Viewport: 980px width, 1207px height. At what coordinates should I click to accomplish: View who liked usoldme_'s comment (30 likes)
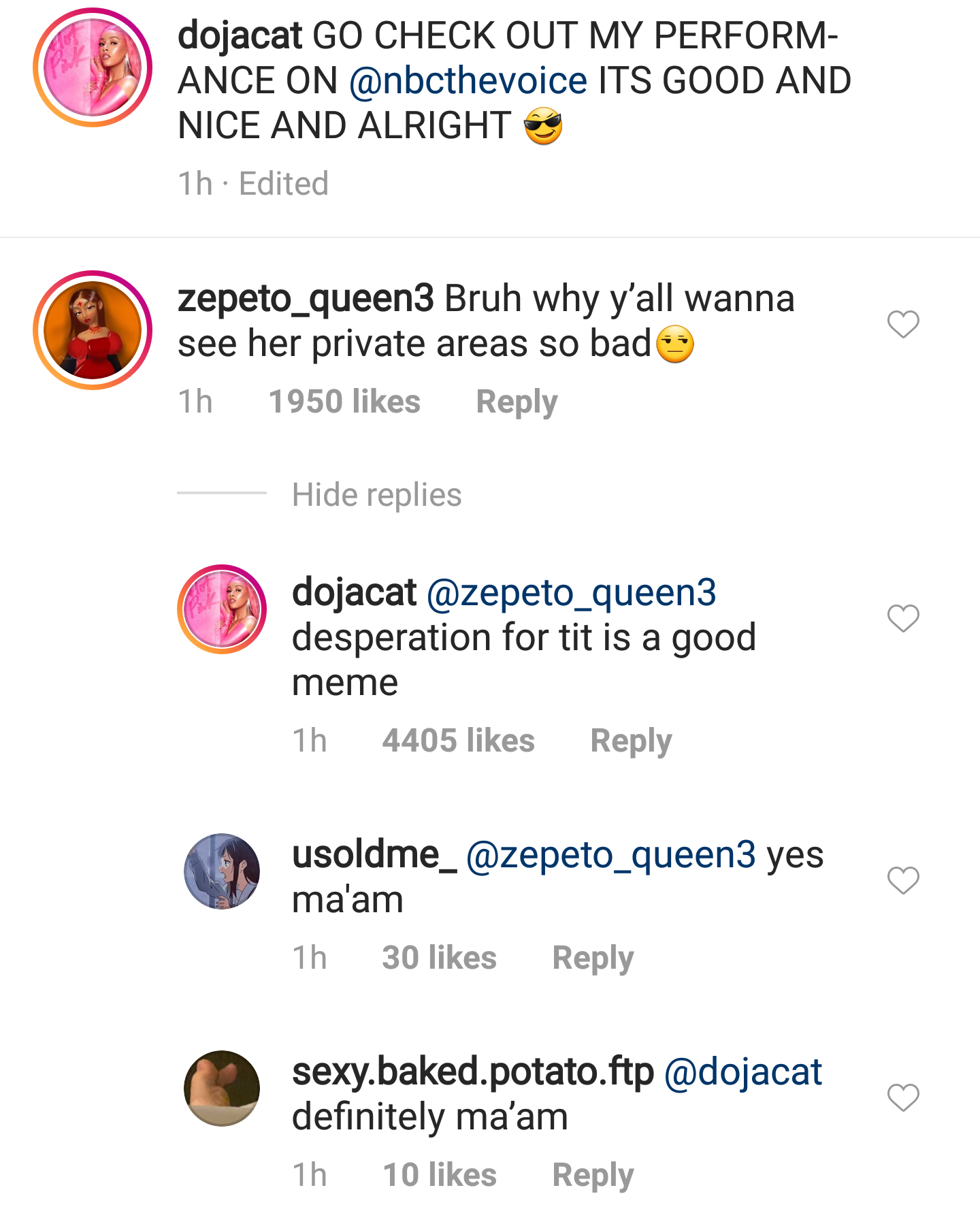[439, 958]
